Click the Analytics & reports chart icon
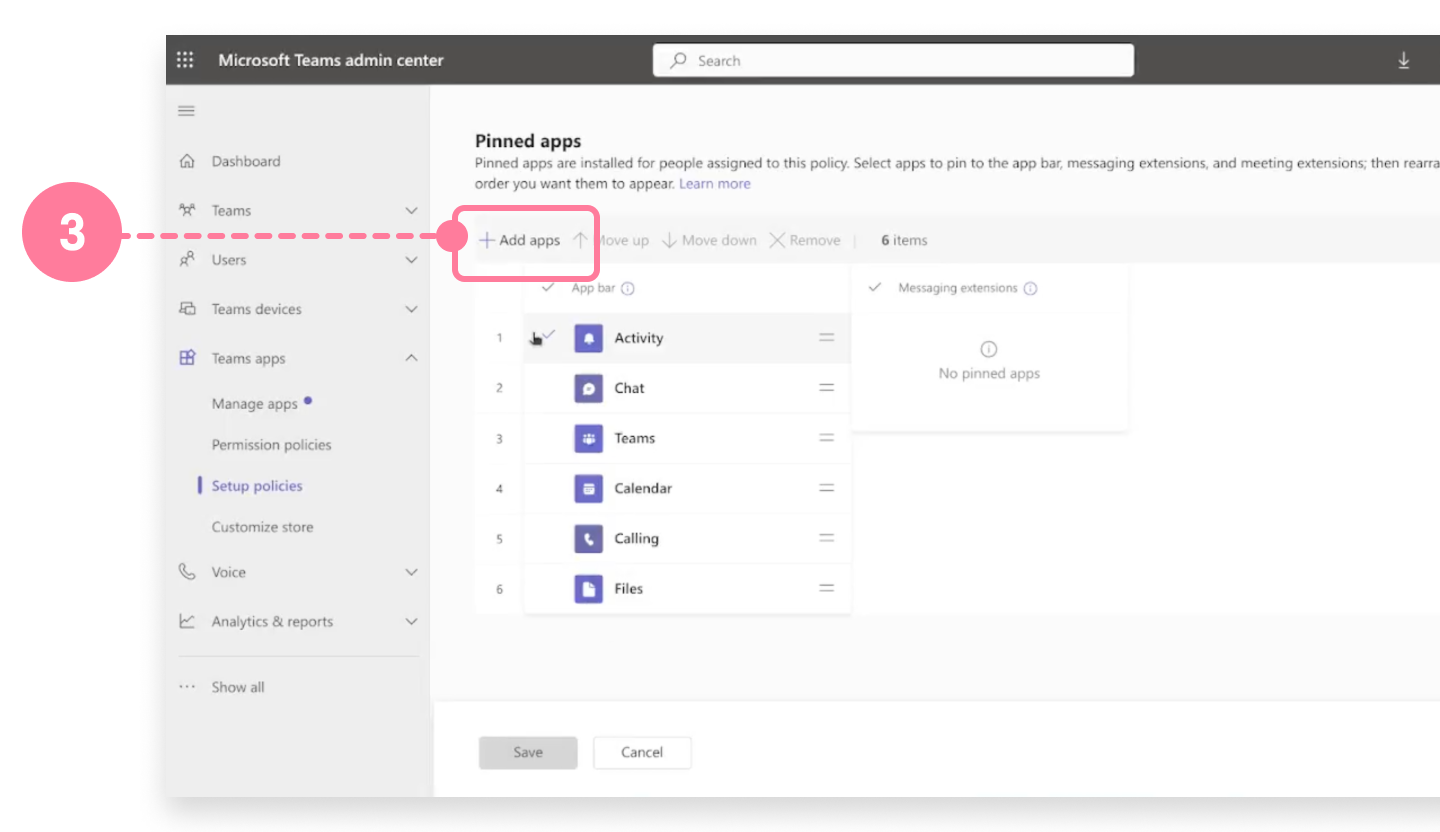 pyautogui.click(x=186, y=621)
